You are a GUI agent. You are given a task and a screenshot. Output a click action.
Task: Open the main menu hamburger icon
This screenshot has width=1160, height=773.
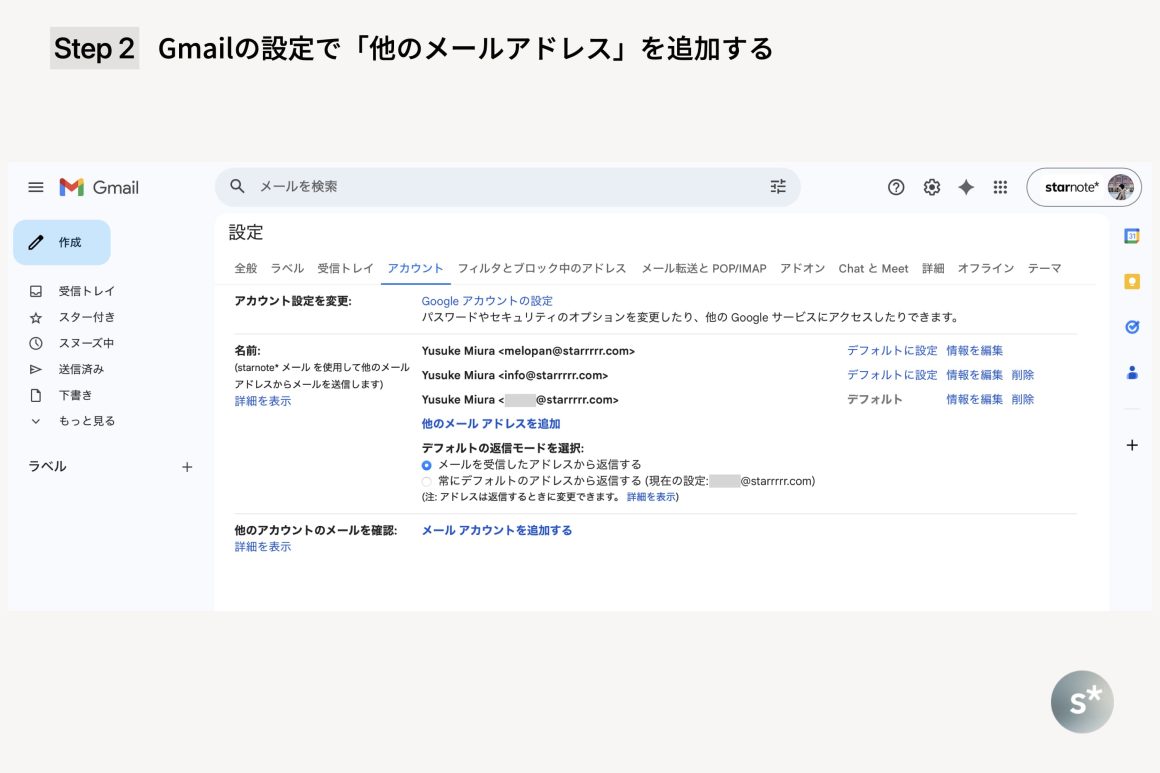pos(36,187)
